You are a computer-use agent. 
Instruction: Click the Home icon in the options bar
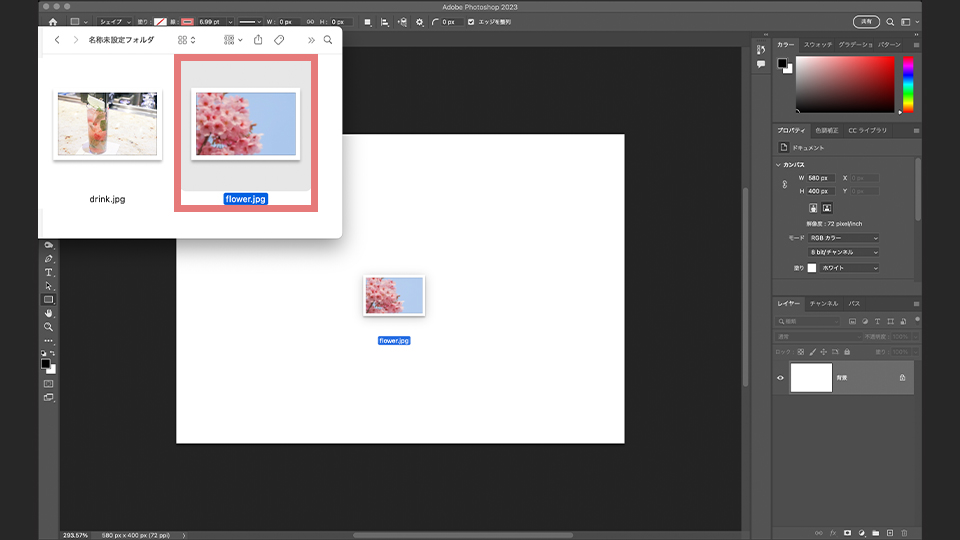[x=53, y=21]
